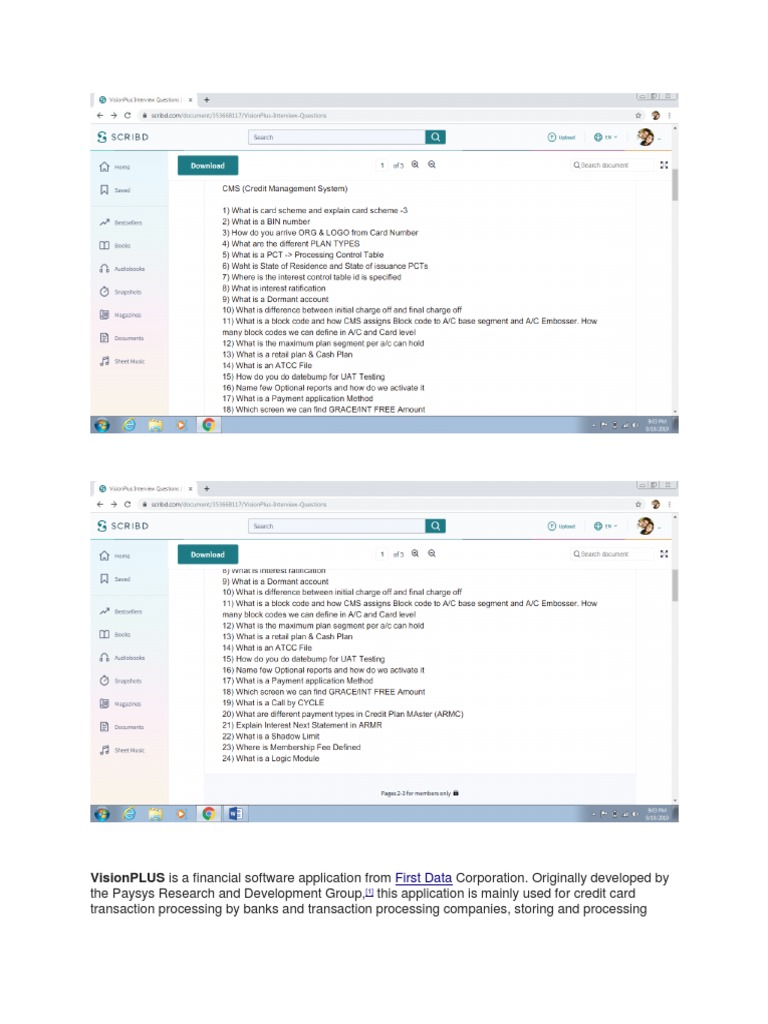This screenshot has width=768, height=1024.
Task: Open Audiobooks in the lower screenshot sidebar
Action: pyautogui.click(x=122, y=658)
